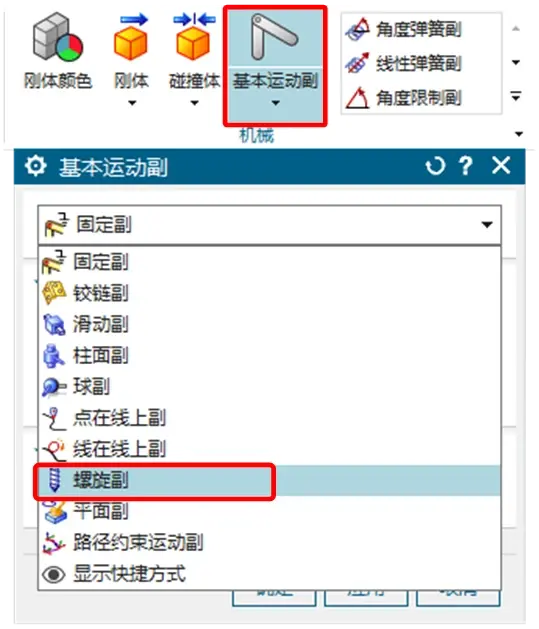The image size is (539, 629).
Task: Select the 刚体 rigid body tool icon
Action: pyautogui.click(x=132, y=38)
